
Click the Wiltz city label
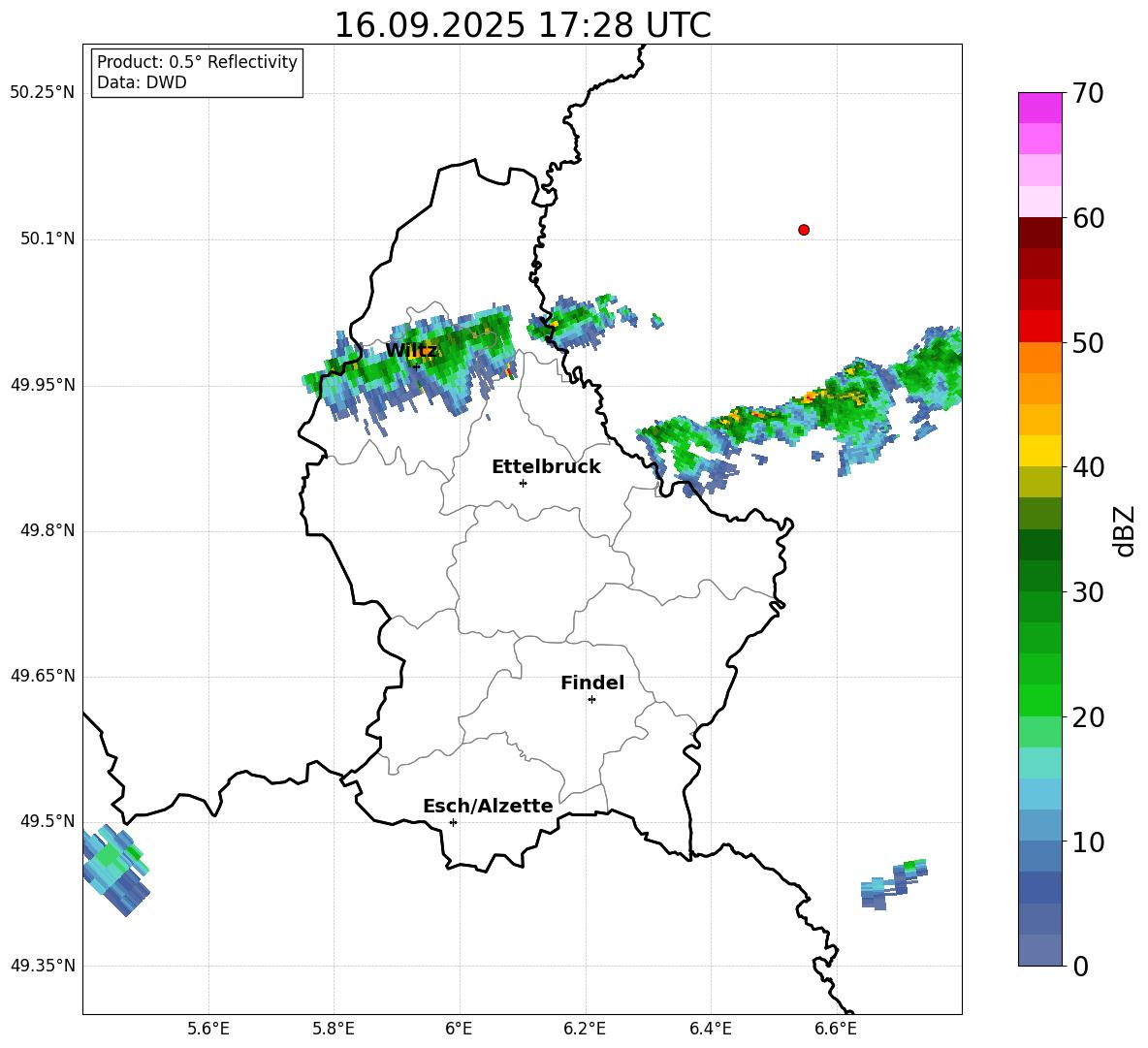[x=411, y=351]
